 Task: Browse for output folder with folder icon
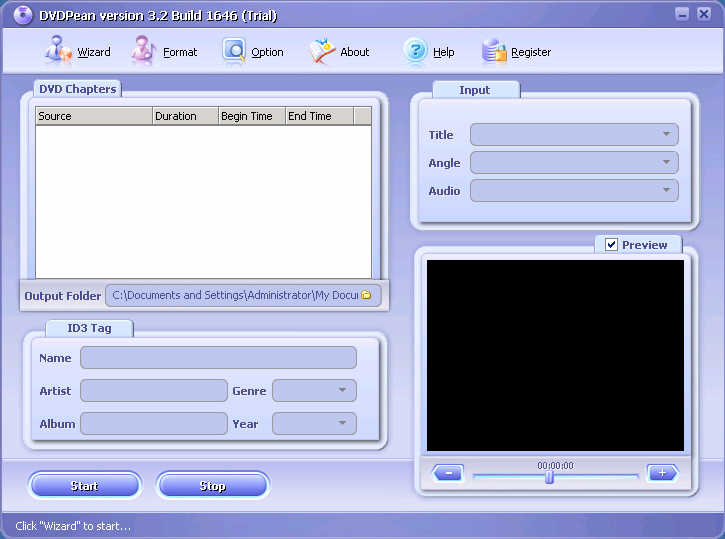366,295
